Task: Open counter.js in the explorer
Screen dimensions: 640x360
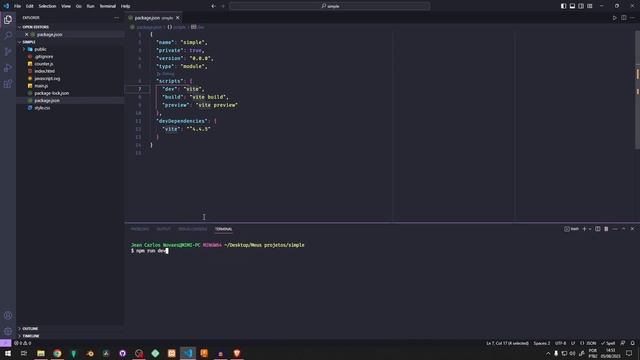Action: point(44,64)
